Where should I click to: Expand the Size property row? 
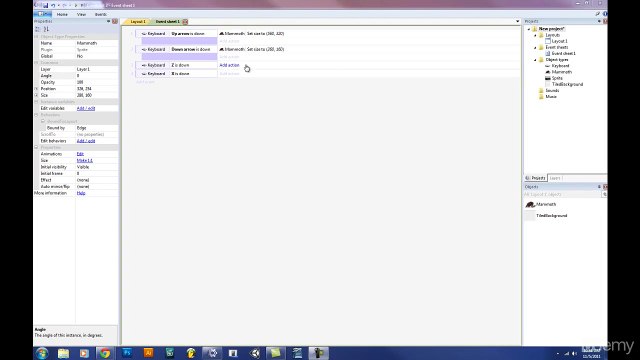click(x=36, y=96)
